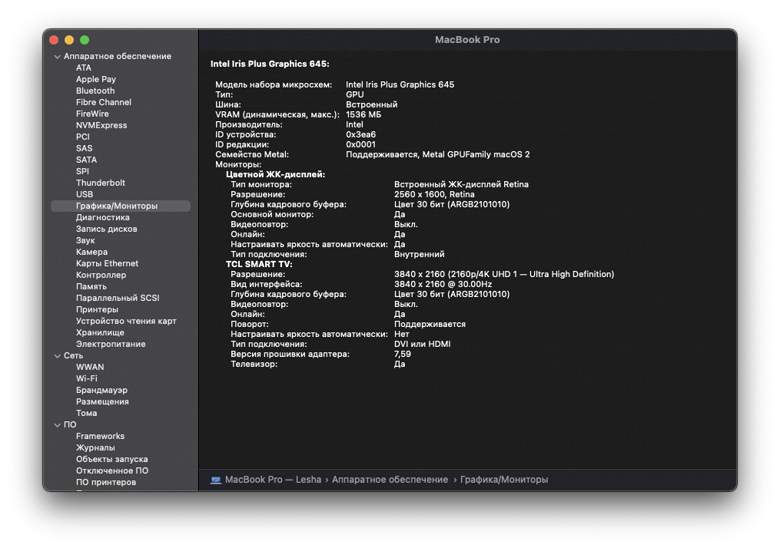Click the yellow minimize window button
The image size is (780, 548).
pyautogui.click(x=69, y=40)
